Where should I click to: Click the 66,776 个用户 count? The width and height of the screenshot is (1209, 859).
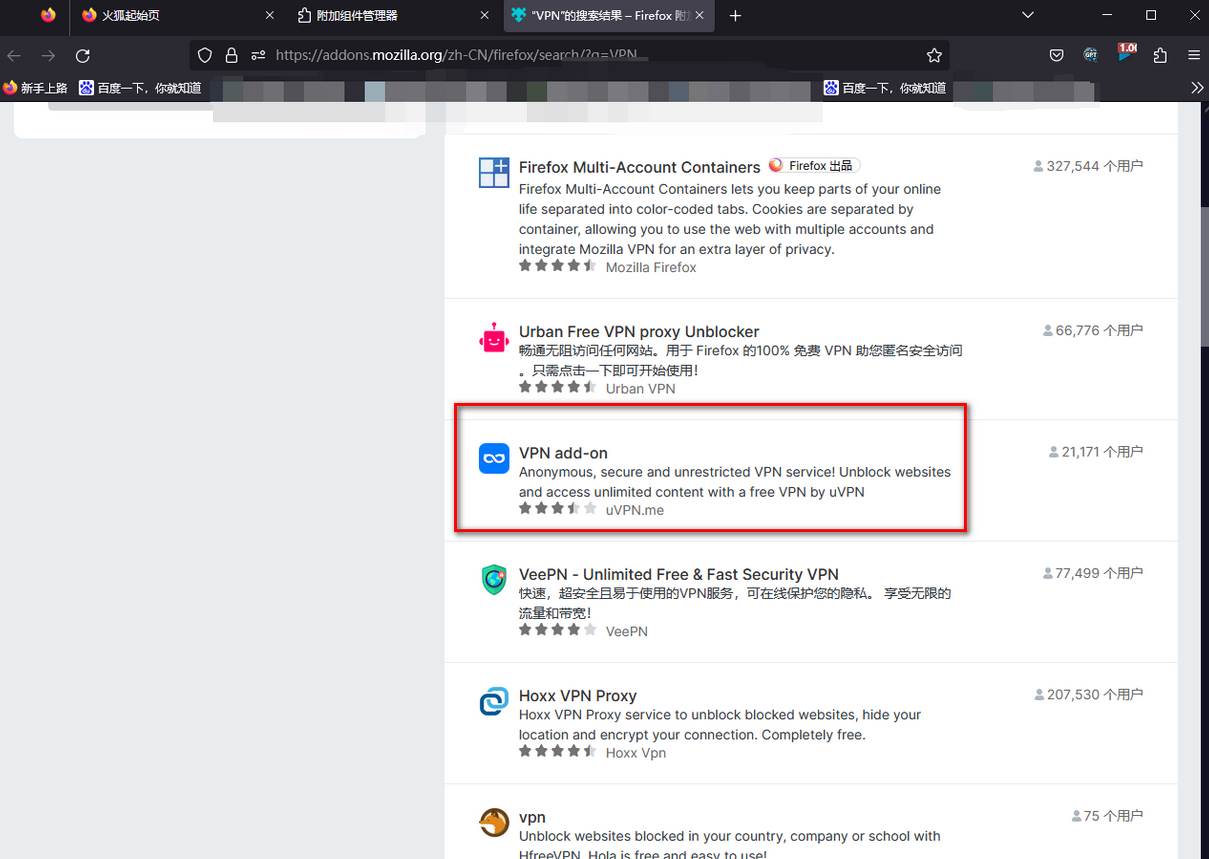[1093, 330]
